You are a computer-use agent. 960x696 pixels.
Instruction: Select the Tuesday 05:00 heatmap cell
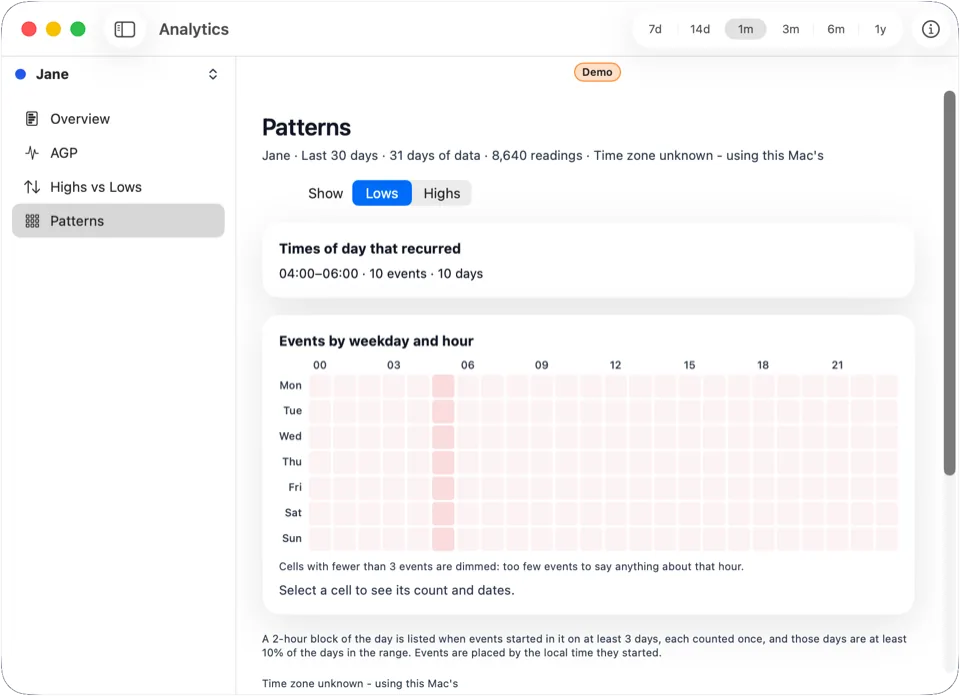pos(443,411)
